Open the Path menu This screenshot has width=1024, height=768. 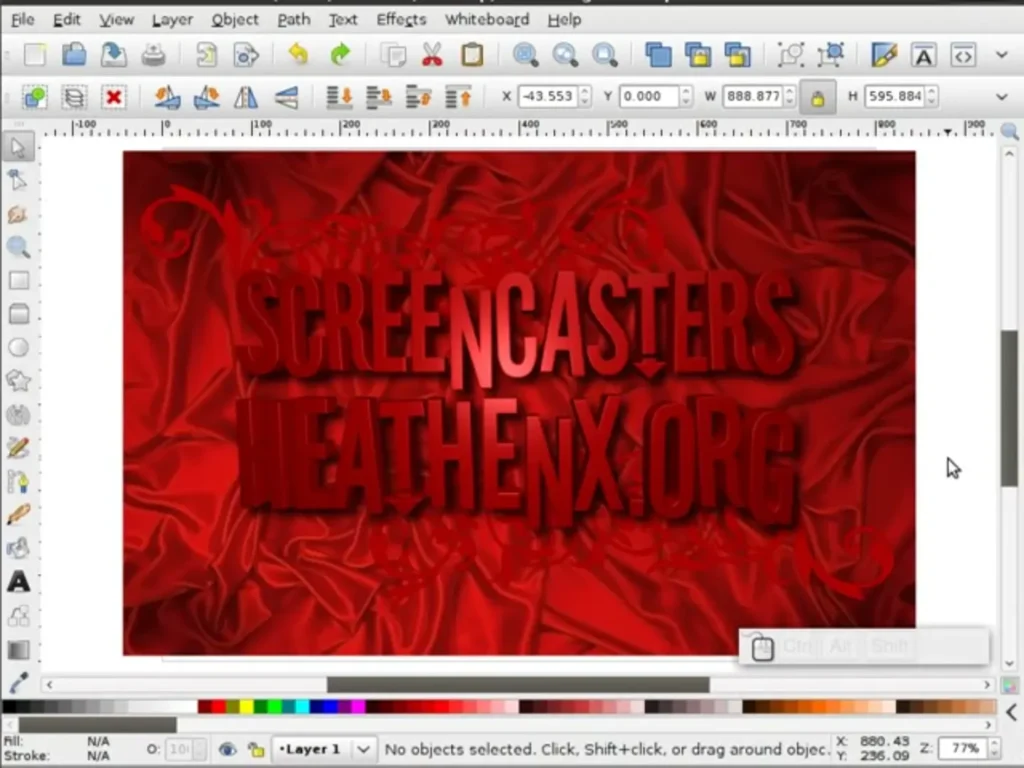pos(294,20)
